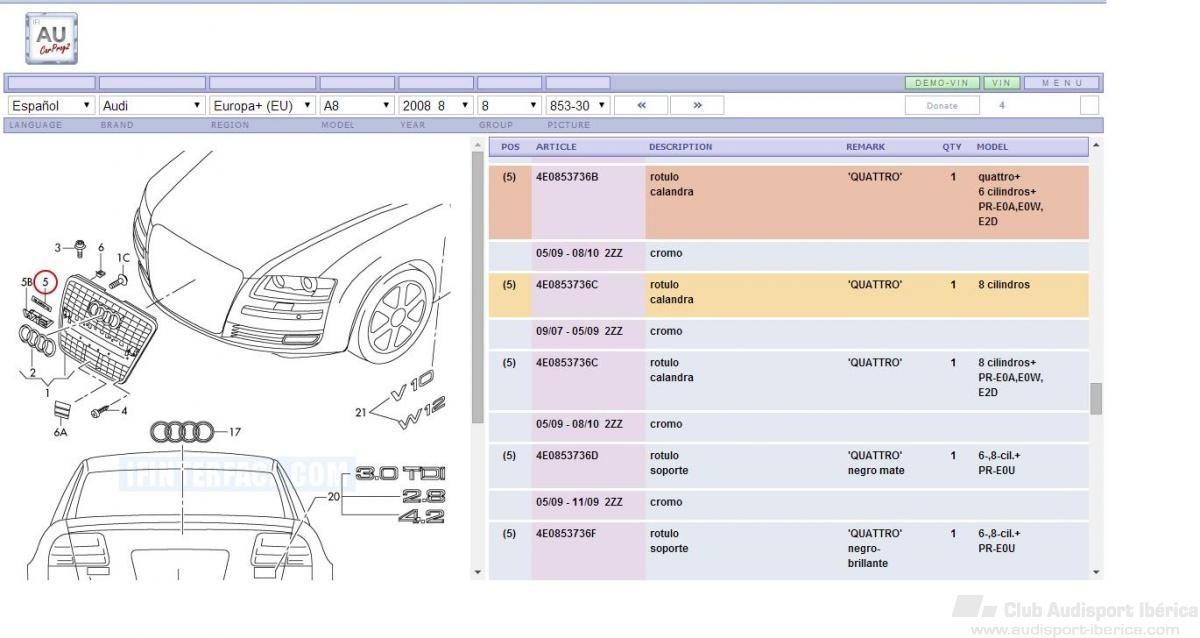The height and width of the screenshot is (638, 1200).
Task: Click the empty box right of Donate
Action: tap(1089, 105)
